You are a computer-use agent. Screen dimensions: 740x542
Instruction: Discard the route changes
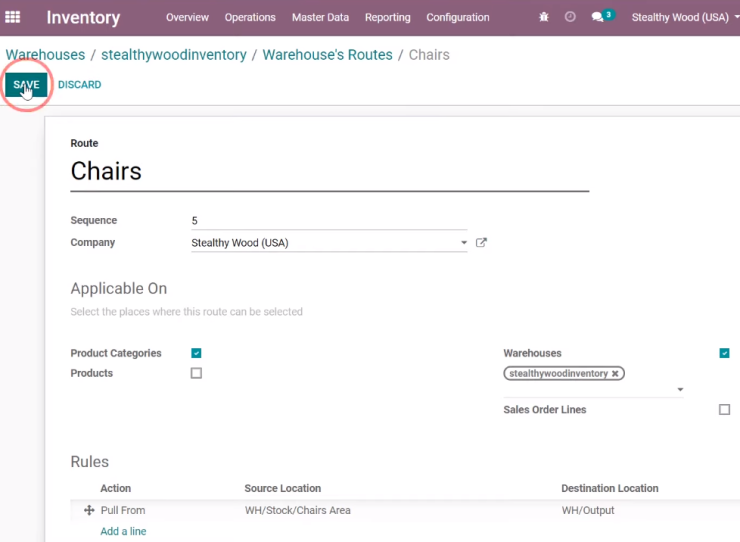[80, 85]
